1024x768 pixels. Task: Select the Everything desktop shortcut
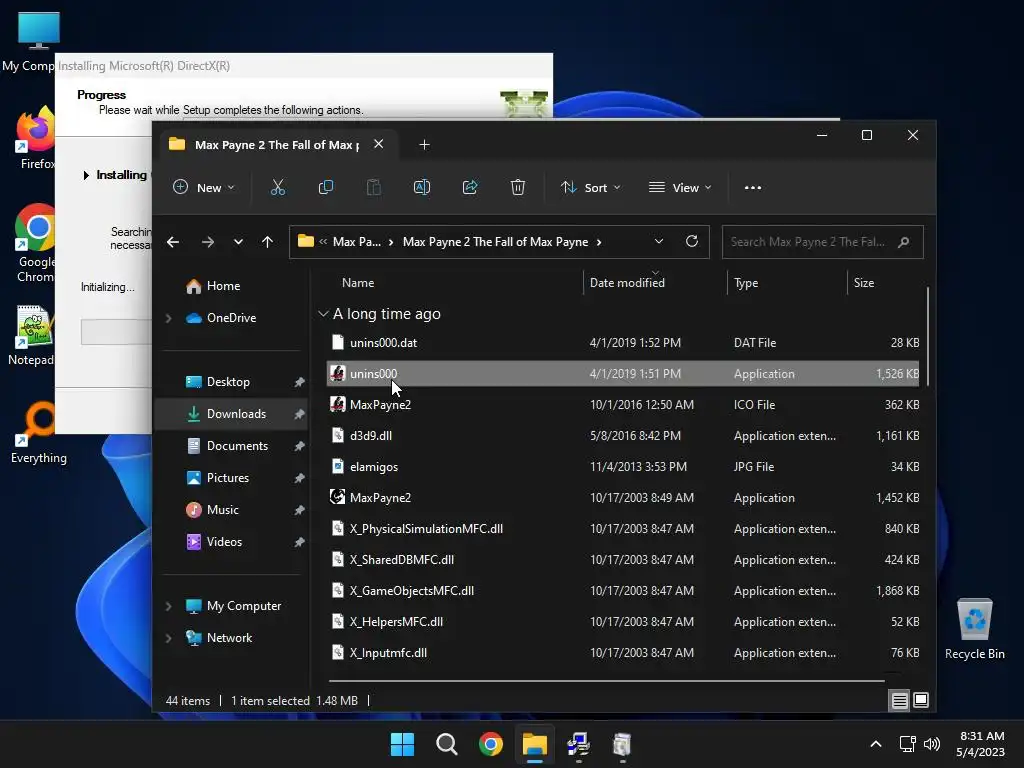coord(39,432)
